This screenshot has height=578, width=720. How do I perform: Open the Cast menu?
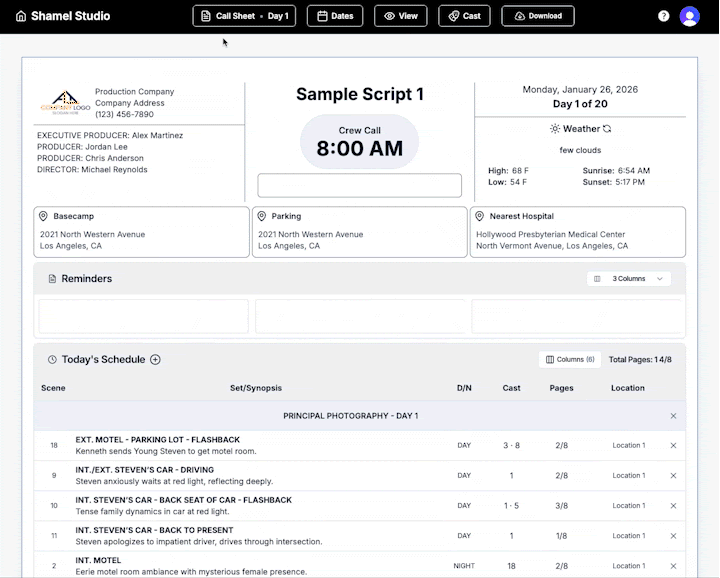[x=464, y=16]
